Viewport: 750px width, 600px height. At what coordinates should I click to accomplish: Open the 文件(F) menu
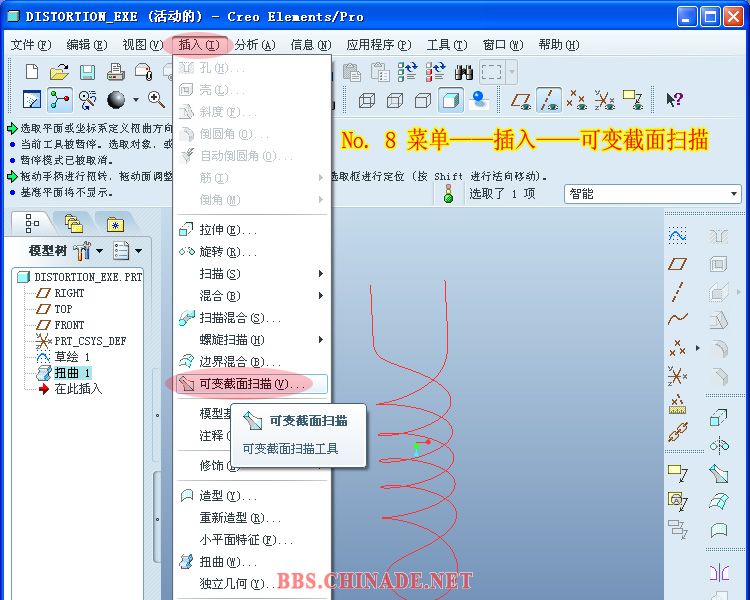[31, 45]
